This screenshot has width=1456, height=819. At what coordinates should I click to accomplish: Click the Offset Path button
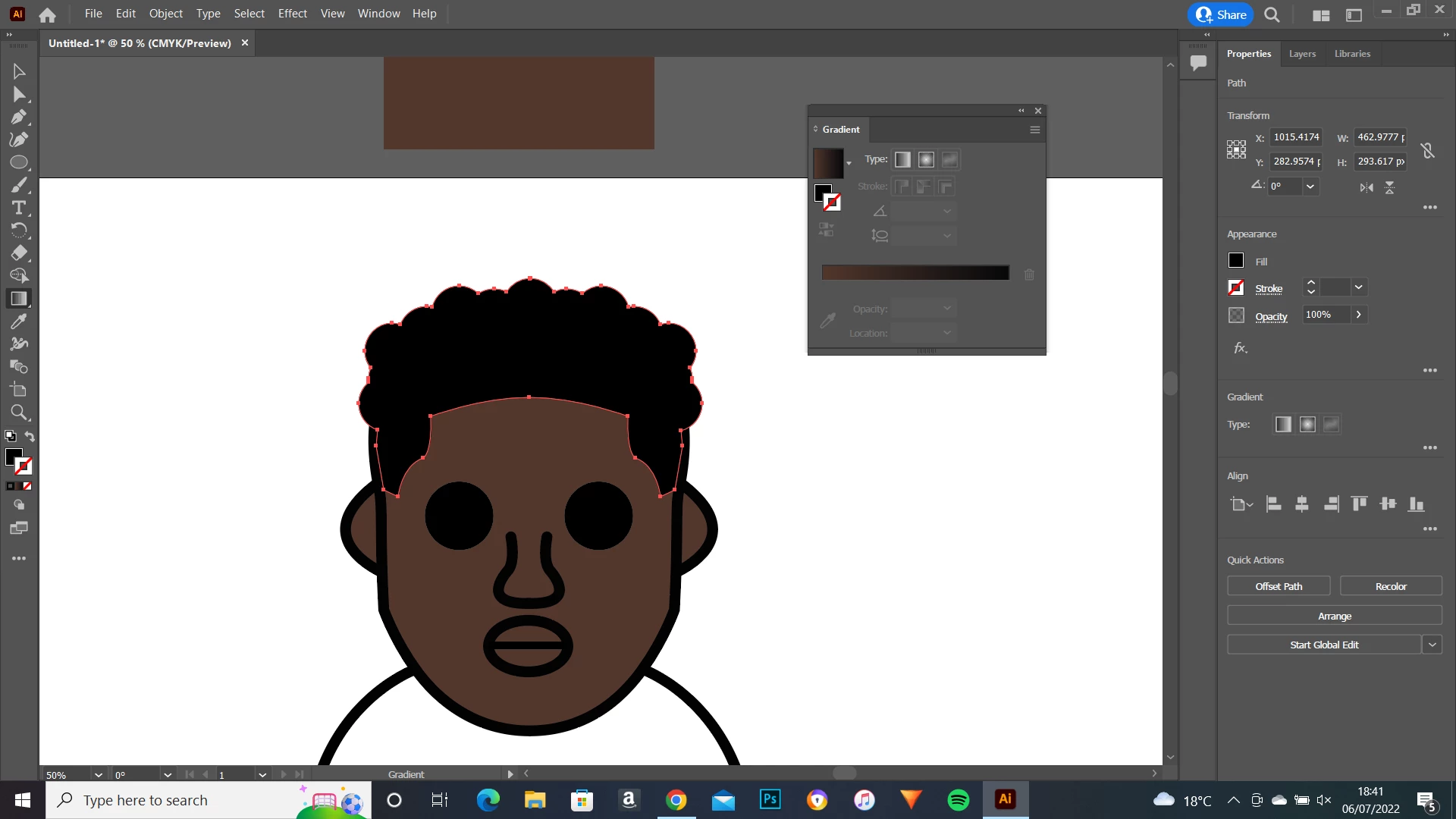(1279, 586)
